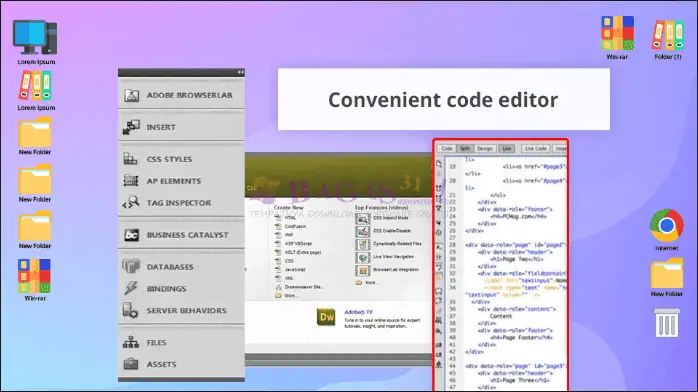Create a new ColdFusion document
The image size is (698, 392).
coord(291,226)
